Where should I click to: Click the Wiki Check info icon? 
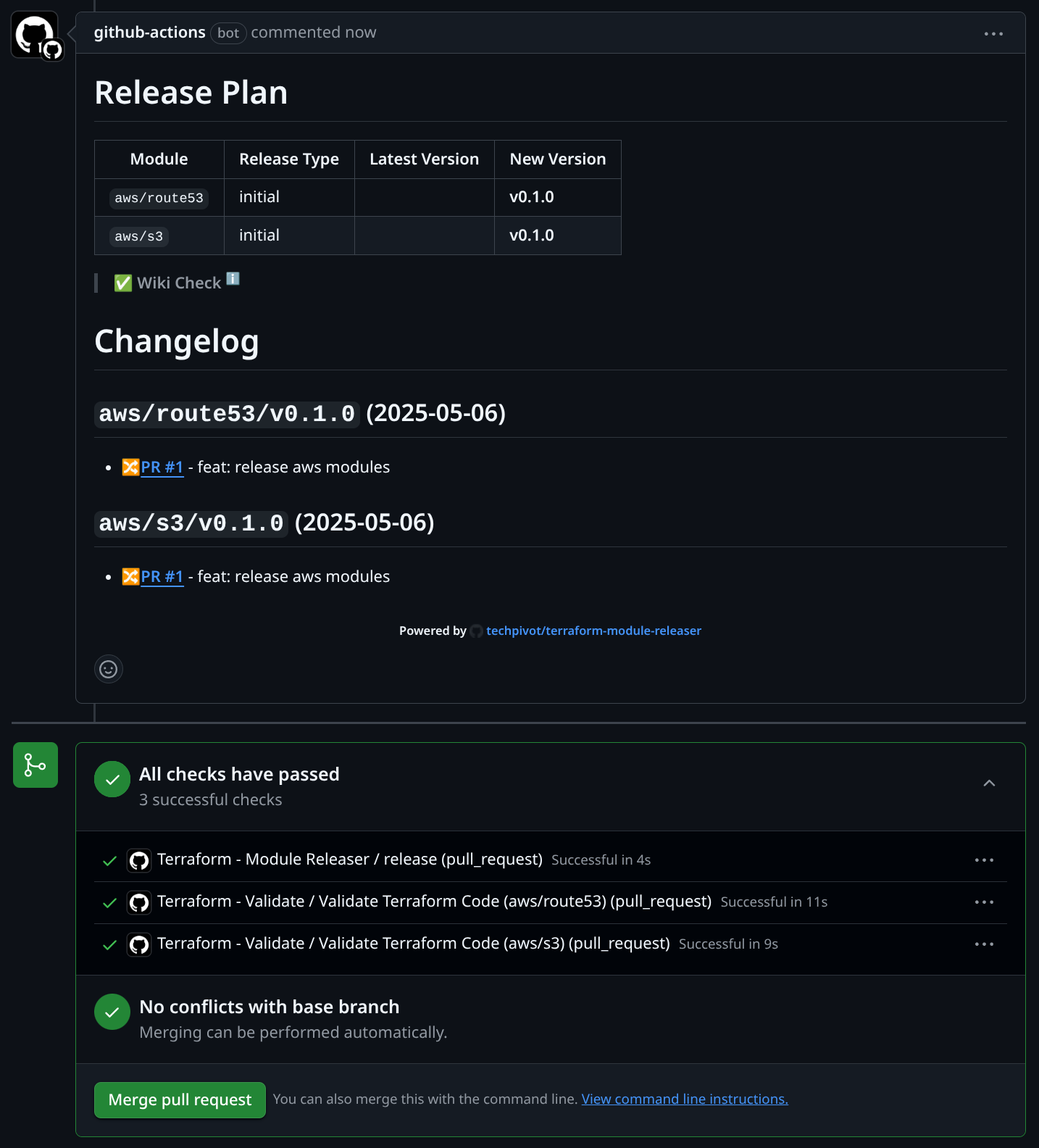tap(233, 278)
